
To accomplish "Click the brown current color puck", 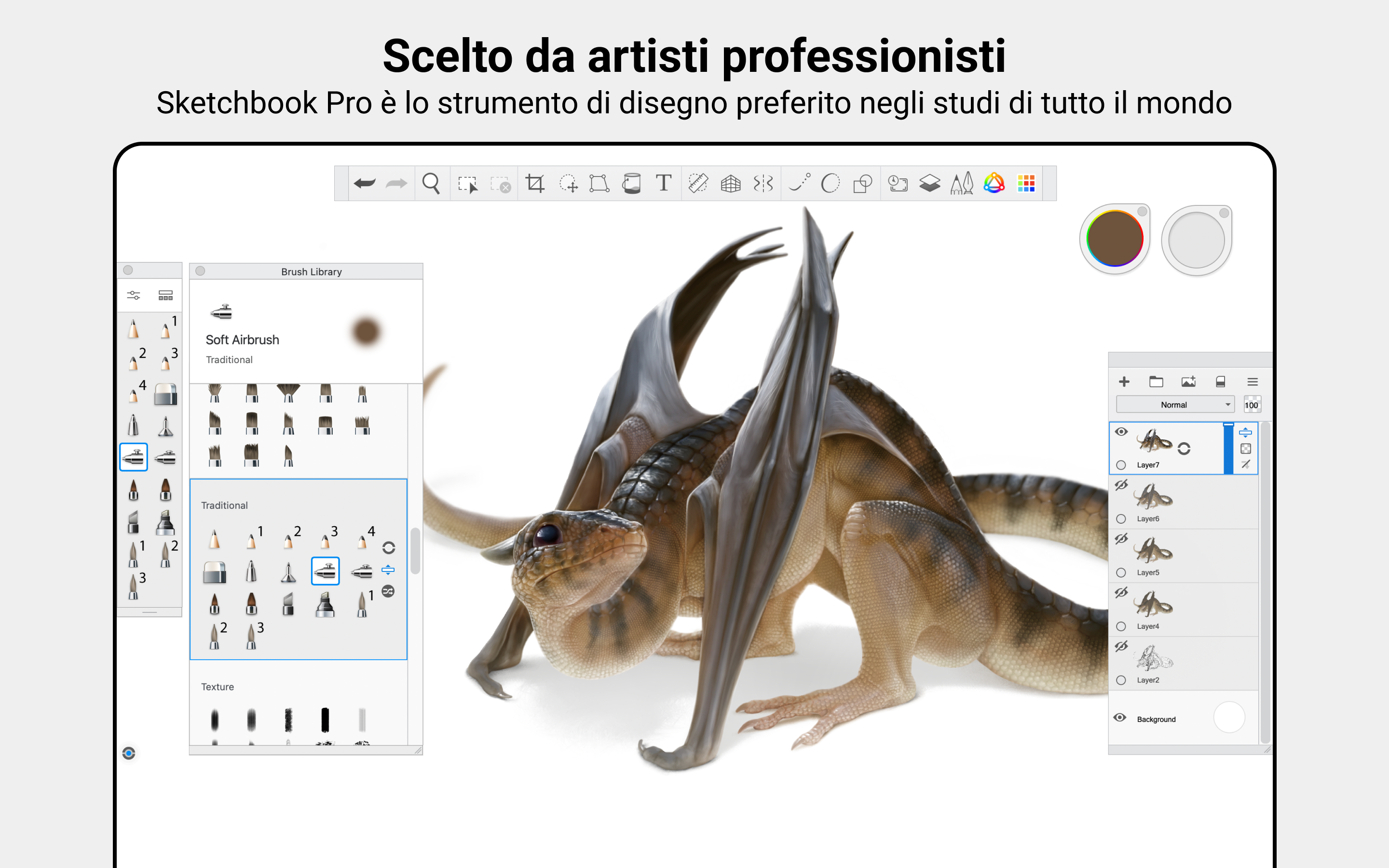I will (x=1115, y=239).
